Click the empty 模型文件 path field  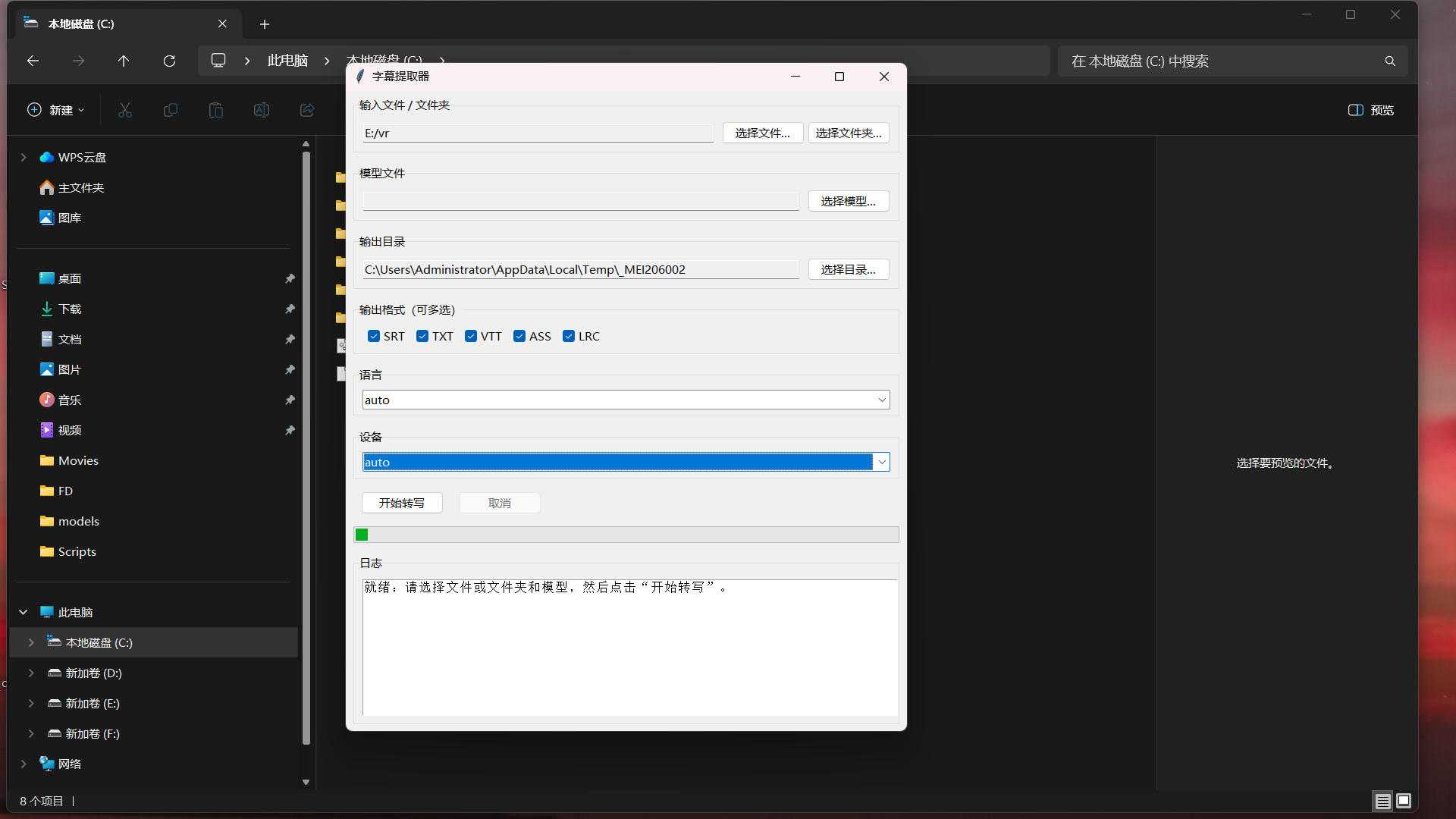[x=581, y=201]
